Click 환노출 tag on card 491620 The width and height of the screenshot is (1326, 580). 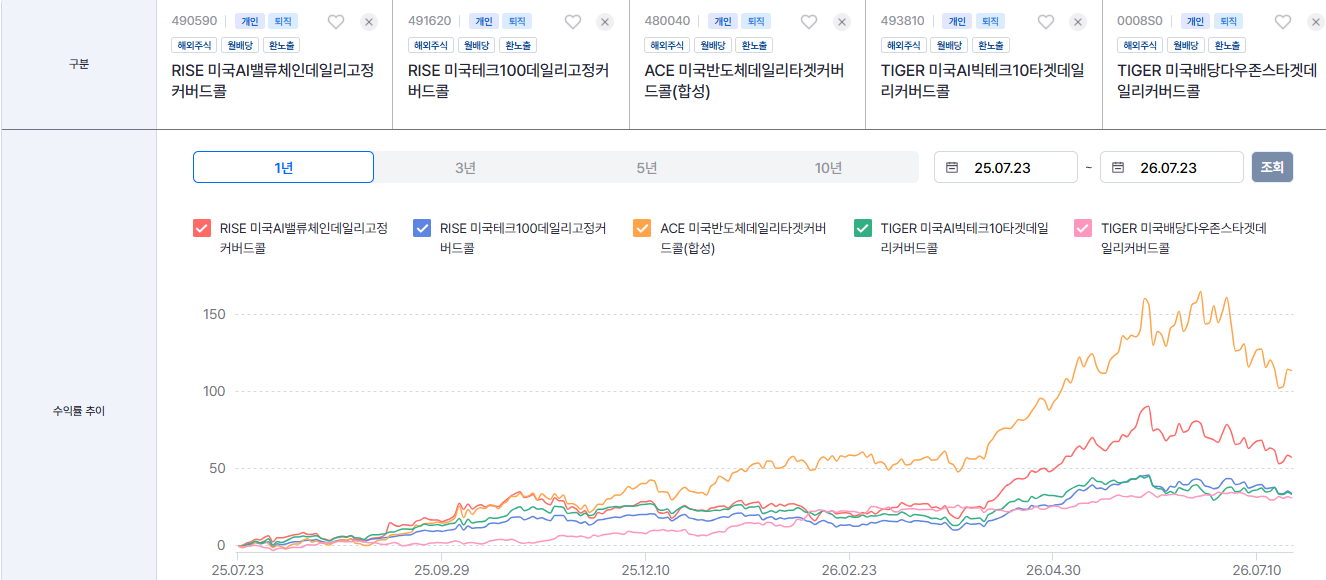point(518,45)
